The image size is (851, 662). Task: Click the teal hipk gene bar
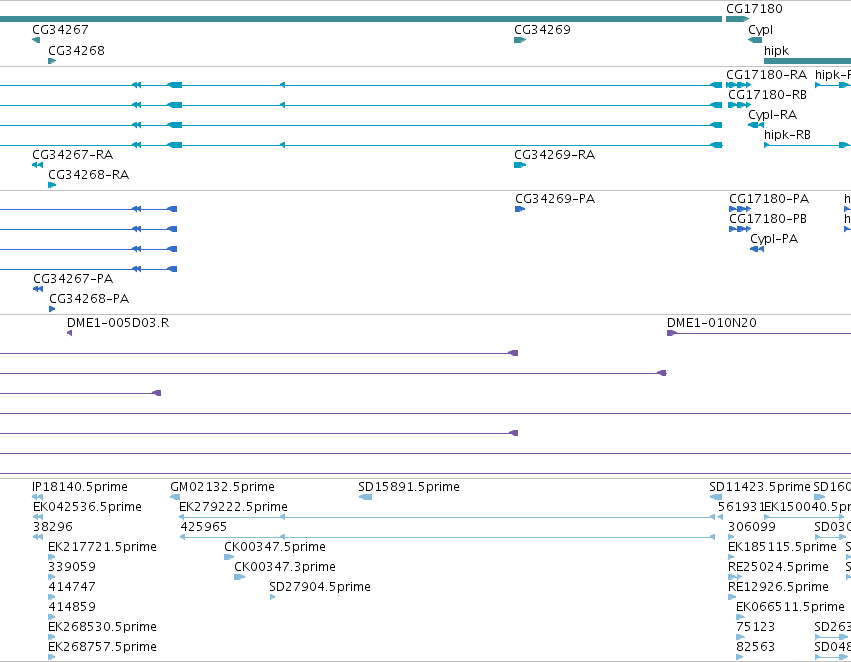[x=807, y=61]
